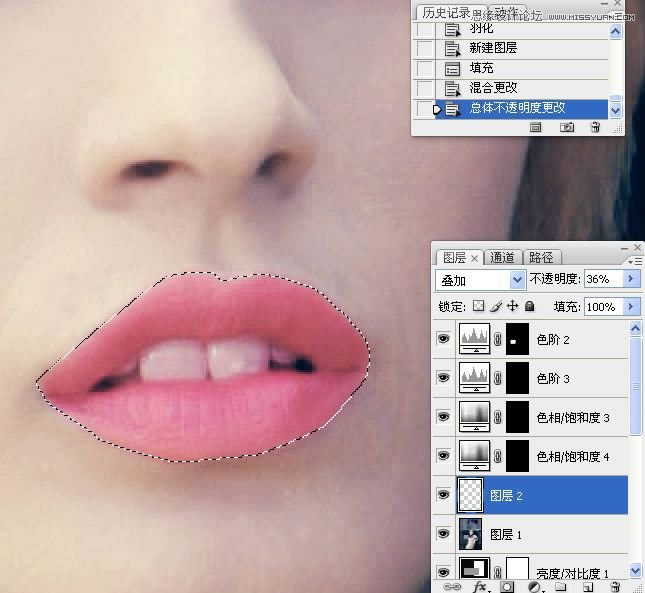Hide the 色阶 2 layer
This screenshot has width=645, height=593.
(444, 339)
